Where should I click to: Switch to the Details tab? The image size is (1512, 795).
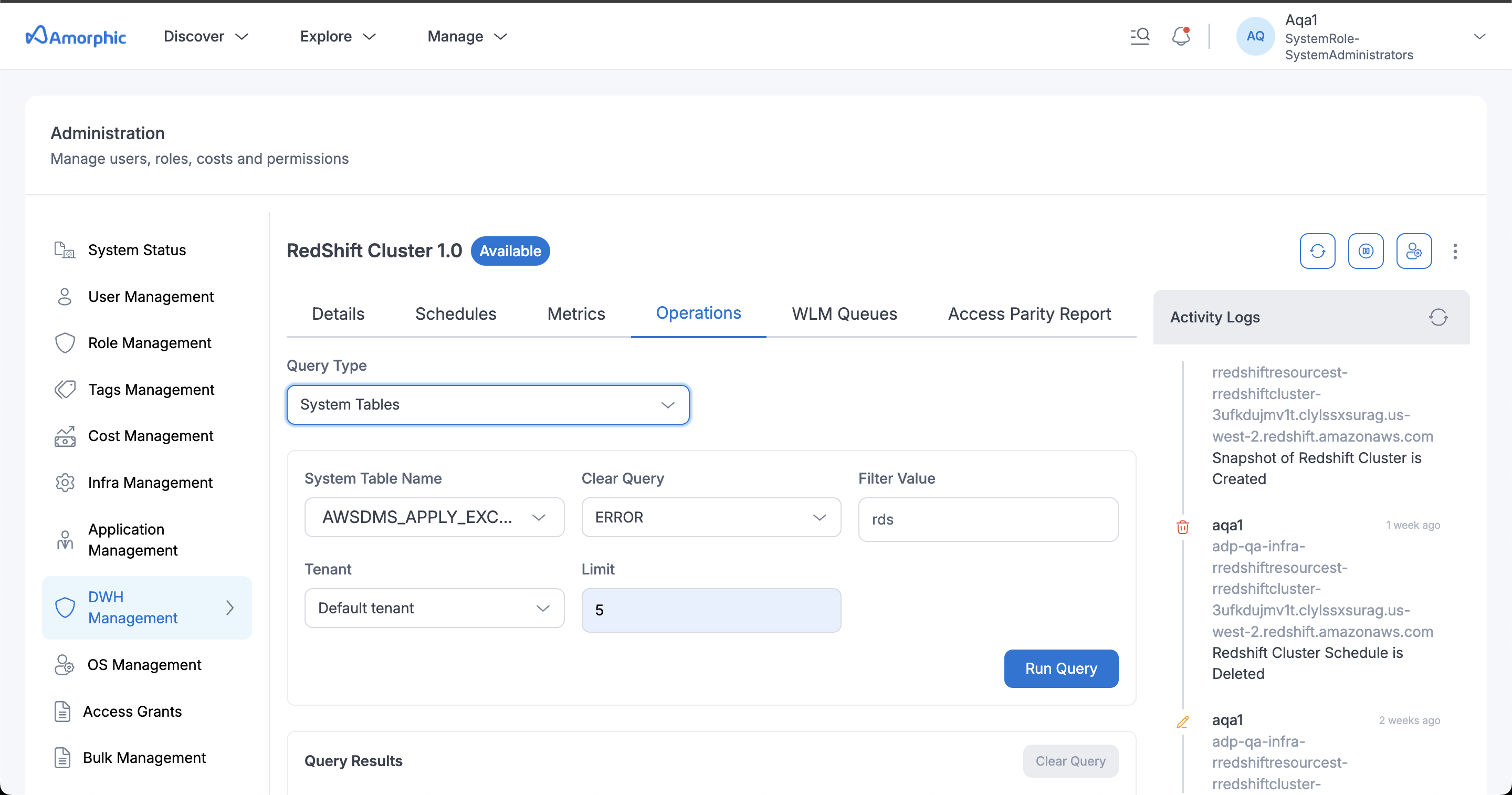(338, 314)
